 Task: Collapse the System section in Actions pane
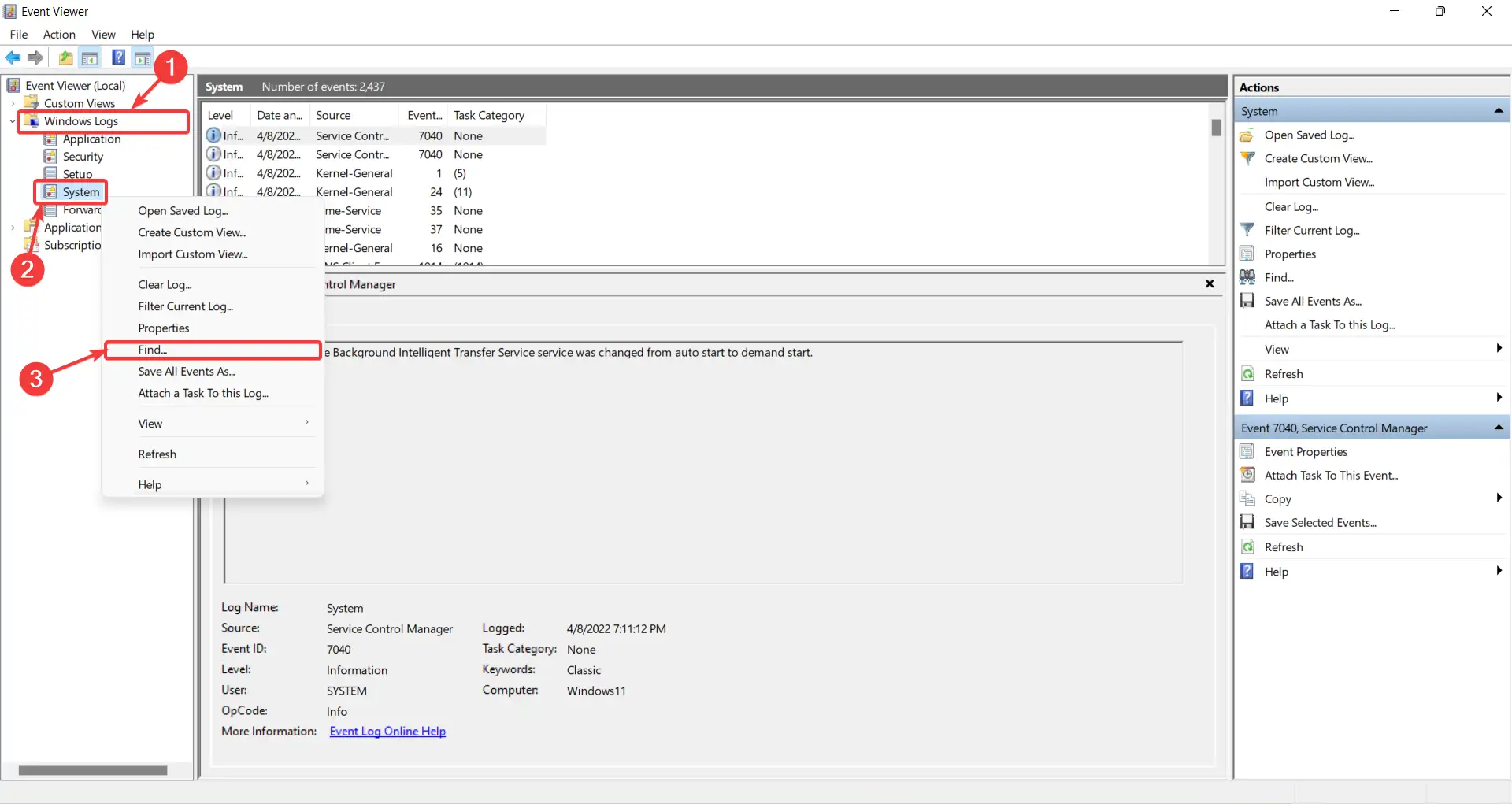pos(1498,111)
